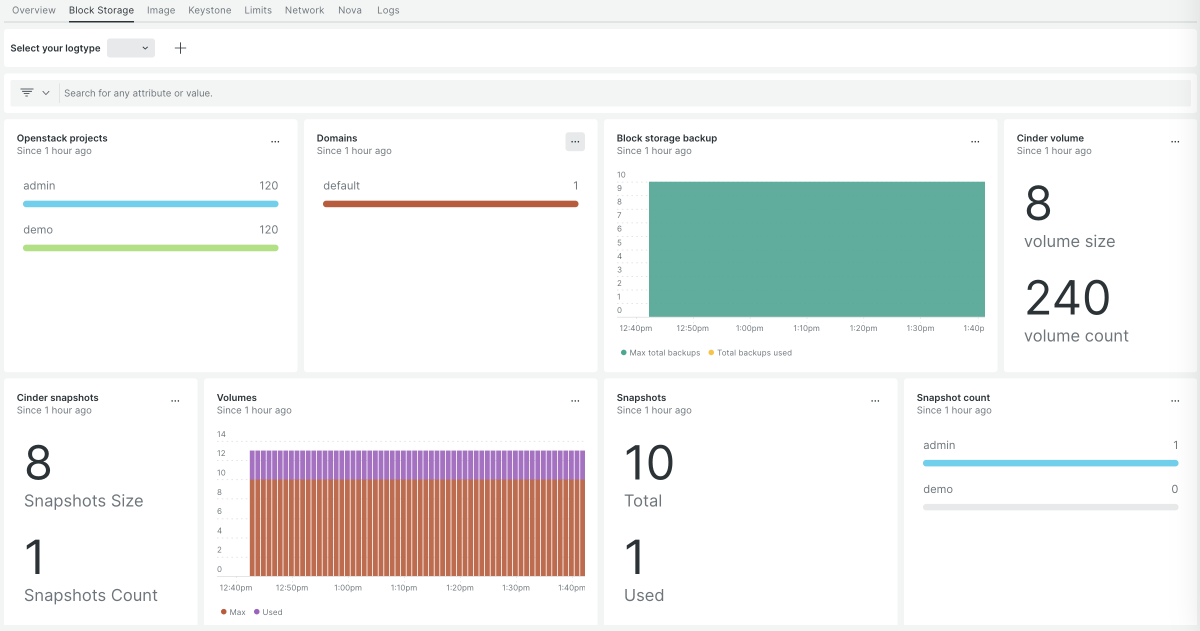Click the filter icon beside the search bar
Image resolution: width=1200 pixels, height=631 pixels.
[27, 92]
